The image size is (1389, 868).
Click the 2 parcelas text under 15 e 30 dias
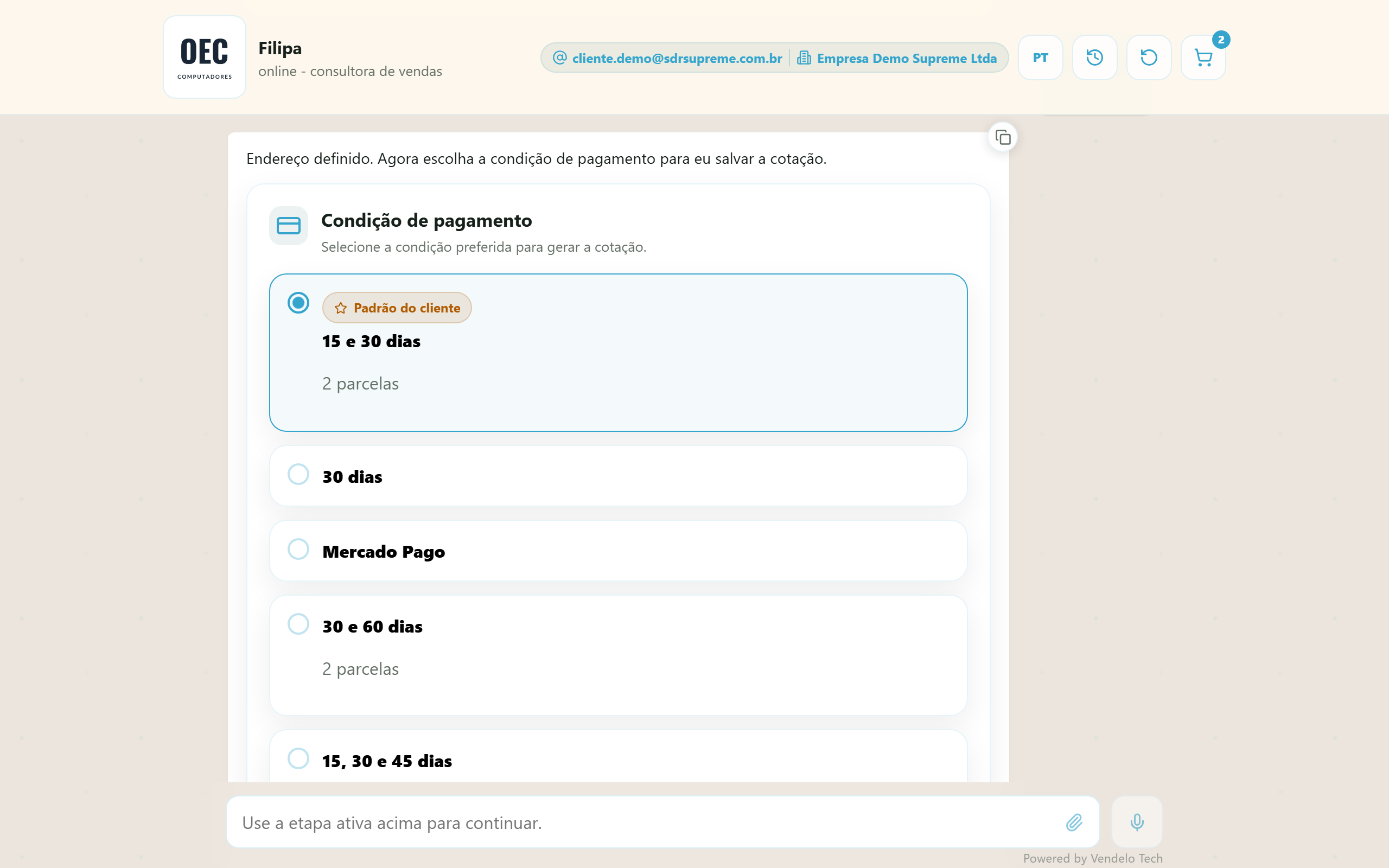tap(360, 384)
